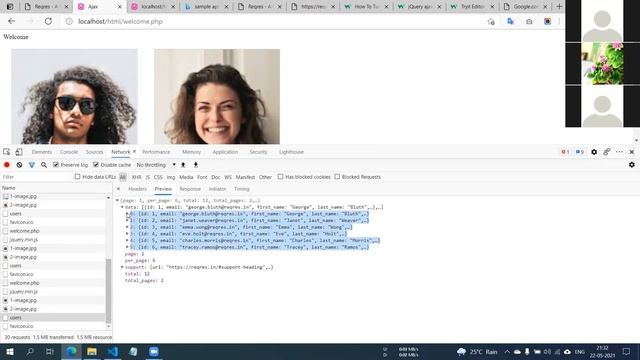Open the No throttling dropdown
The image size is (640, 360).
(156, 165)
